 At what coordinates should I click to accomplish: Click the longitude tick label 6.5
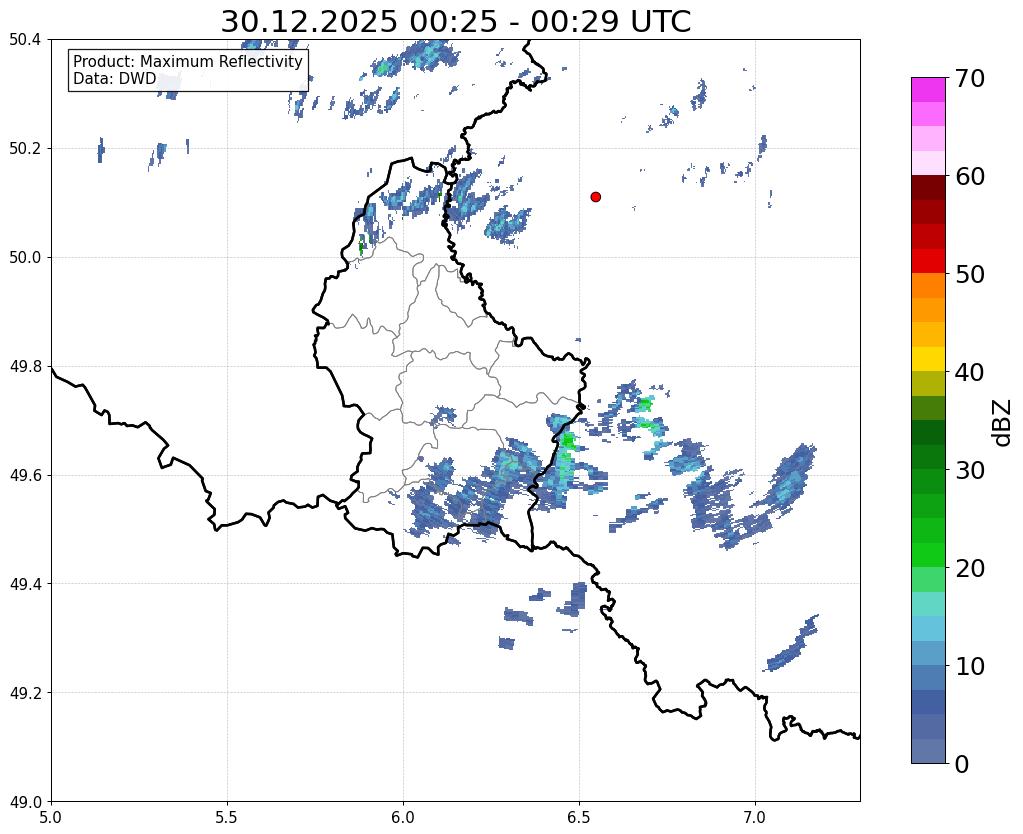coord(579,818)
